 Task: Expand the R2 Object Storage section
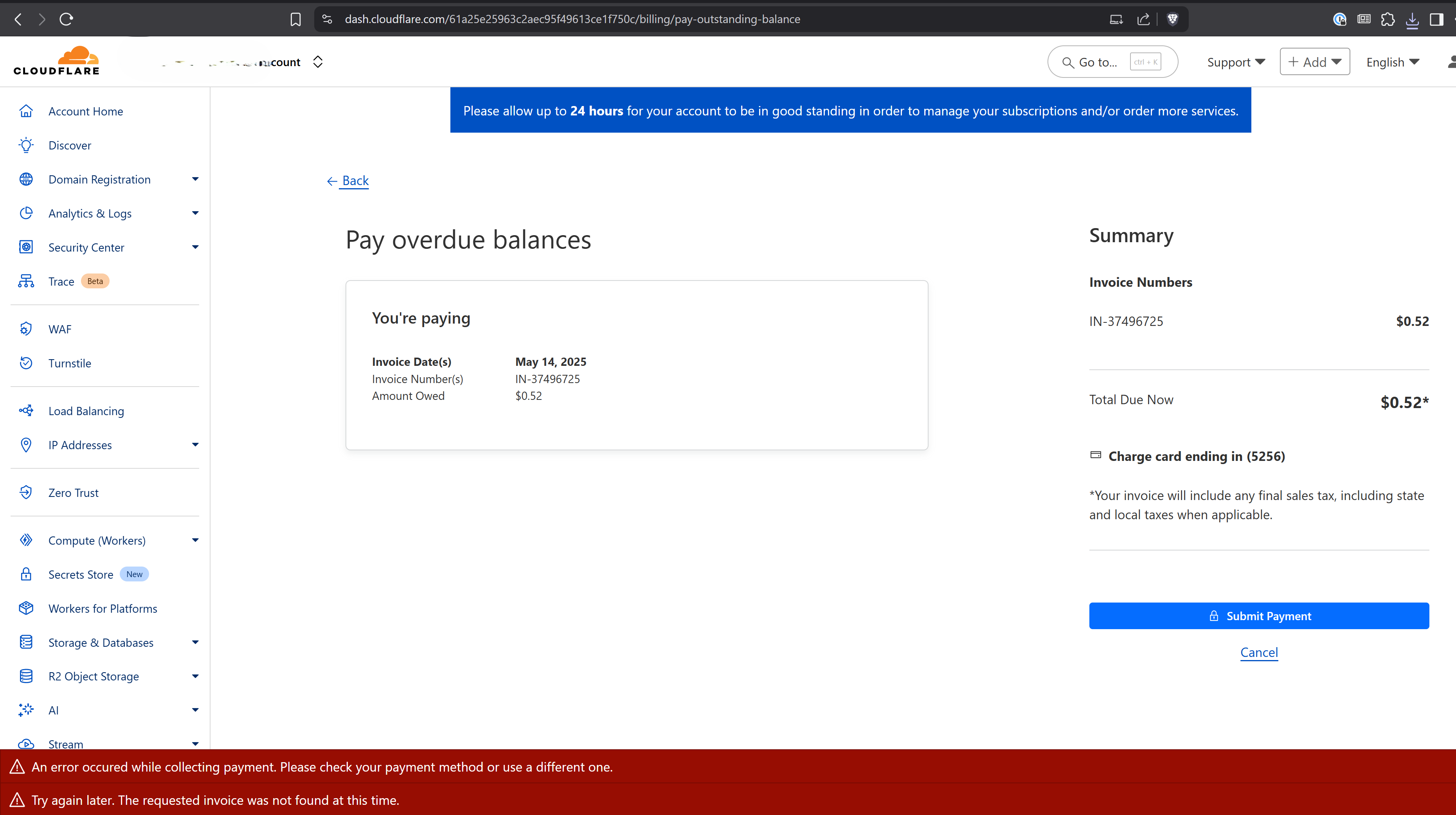(195, 676)
